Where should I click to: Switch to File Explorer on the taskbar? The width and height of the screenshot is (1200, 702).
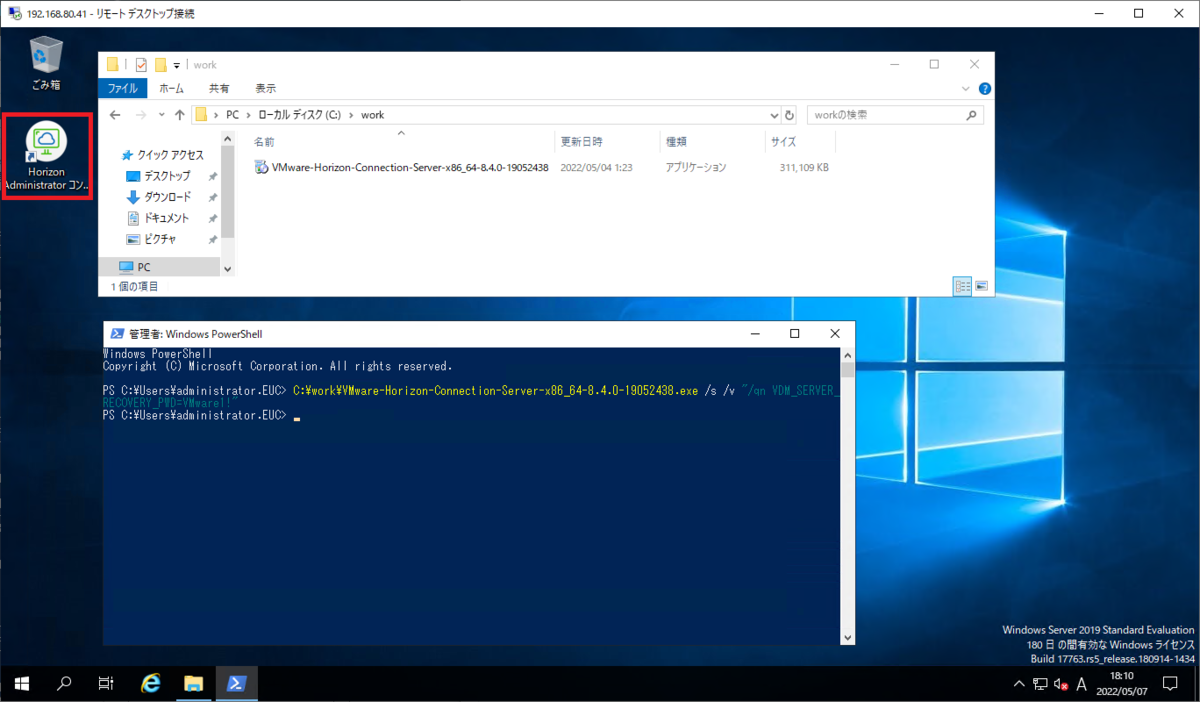tap(194, 684)
